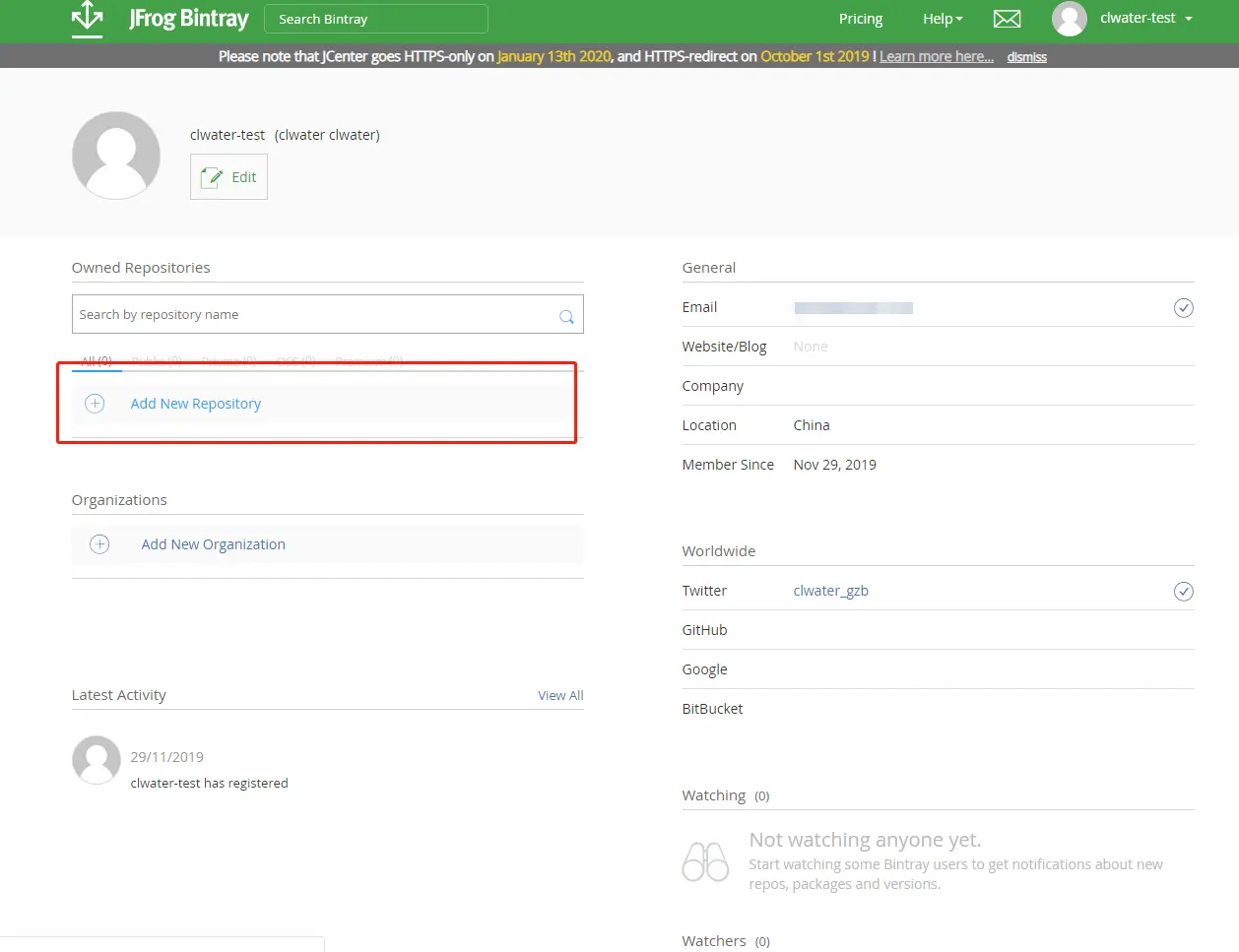1239x952 pixels.
Task: Click the 'Google' row label
Action: pos(705,669)
